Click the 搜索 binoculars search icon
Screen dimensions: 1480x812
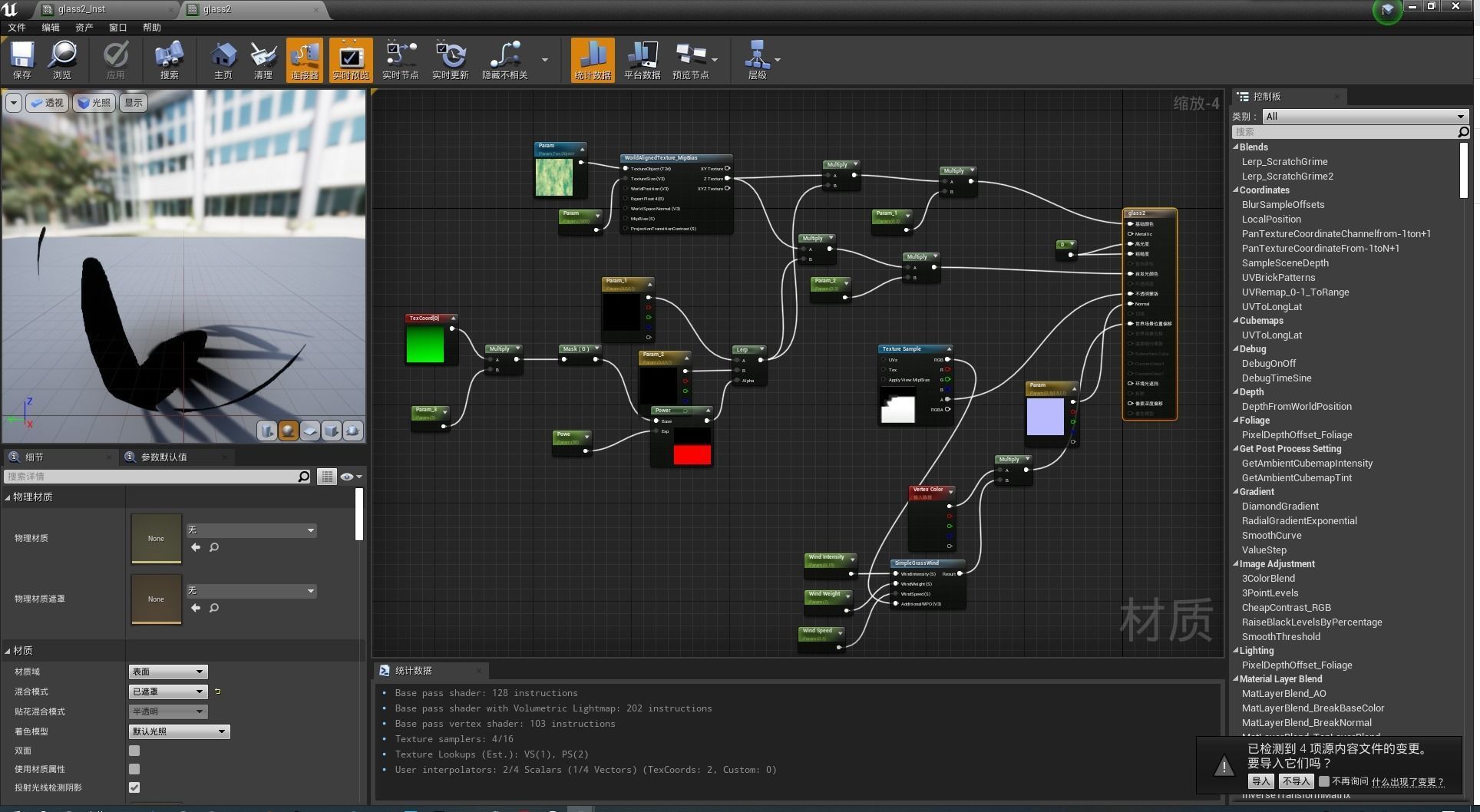[x=169, y=59]
